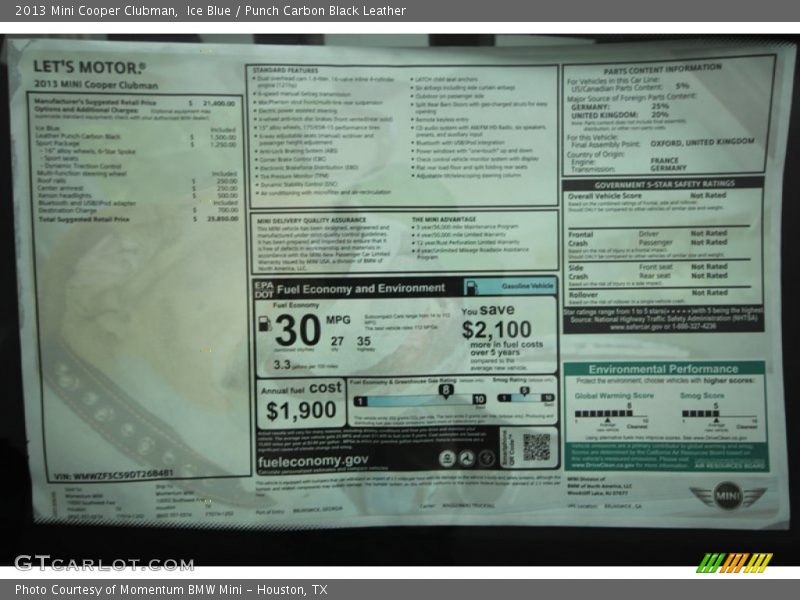Click the Environmental Performance header
The width and height of the screenshot is (800, 600).
(x=664, y=369)
